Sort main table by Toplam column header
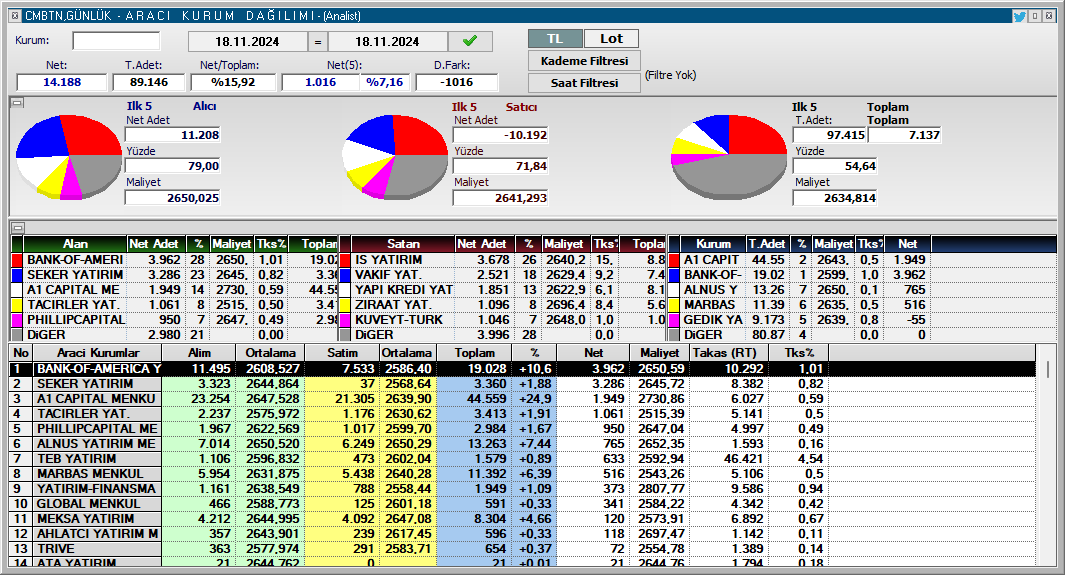The height and width of the screenshot is (575, 1065). pos(475,353)
